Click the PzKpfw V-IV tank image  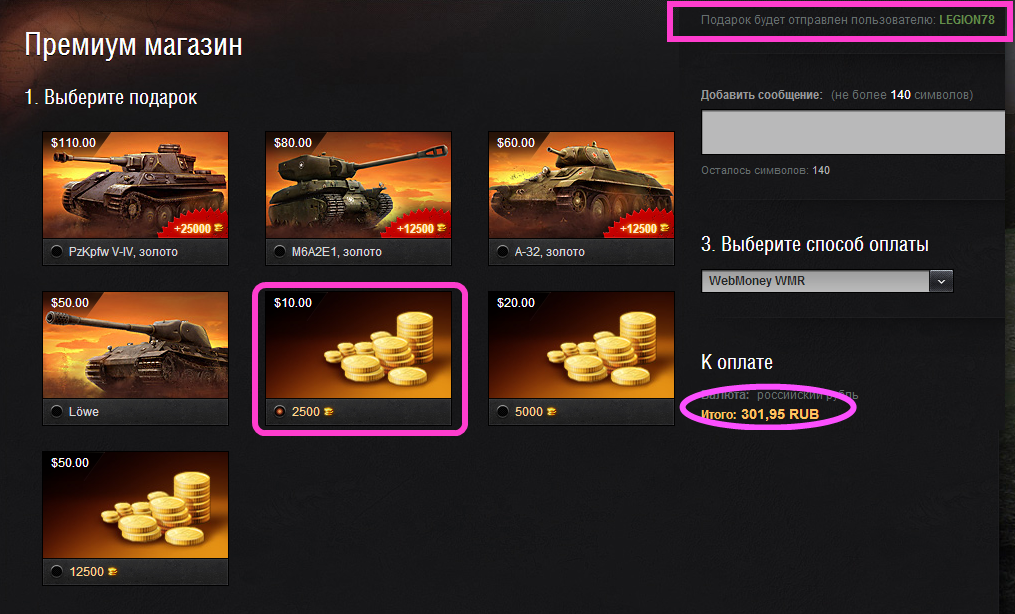(135, 185)
